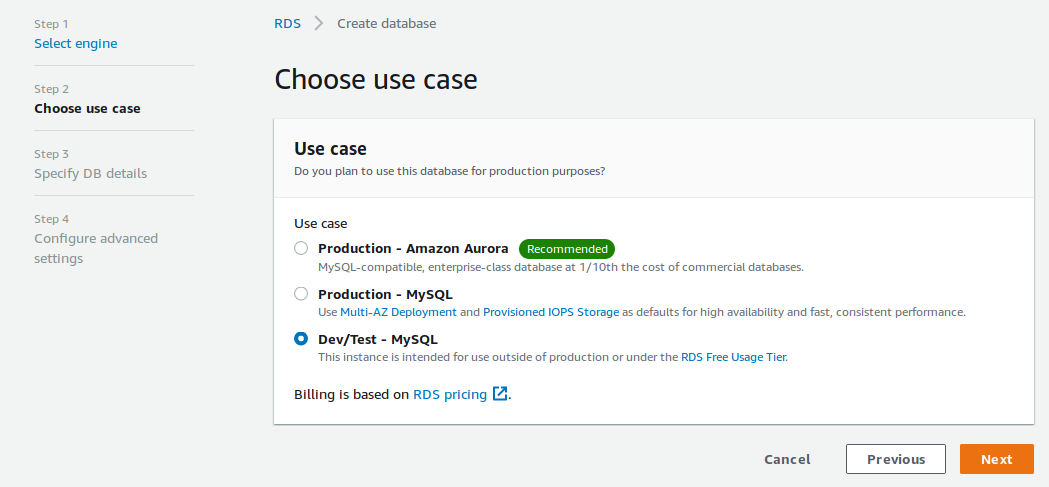Select Dev/Test - MySQL radio button
Viewport: 1049px width, 487px height.
301,338
